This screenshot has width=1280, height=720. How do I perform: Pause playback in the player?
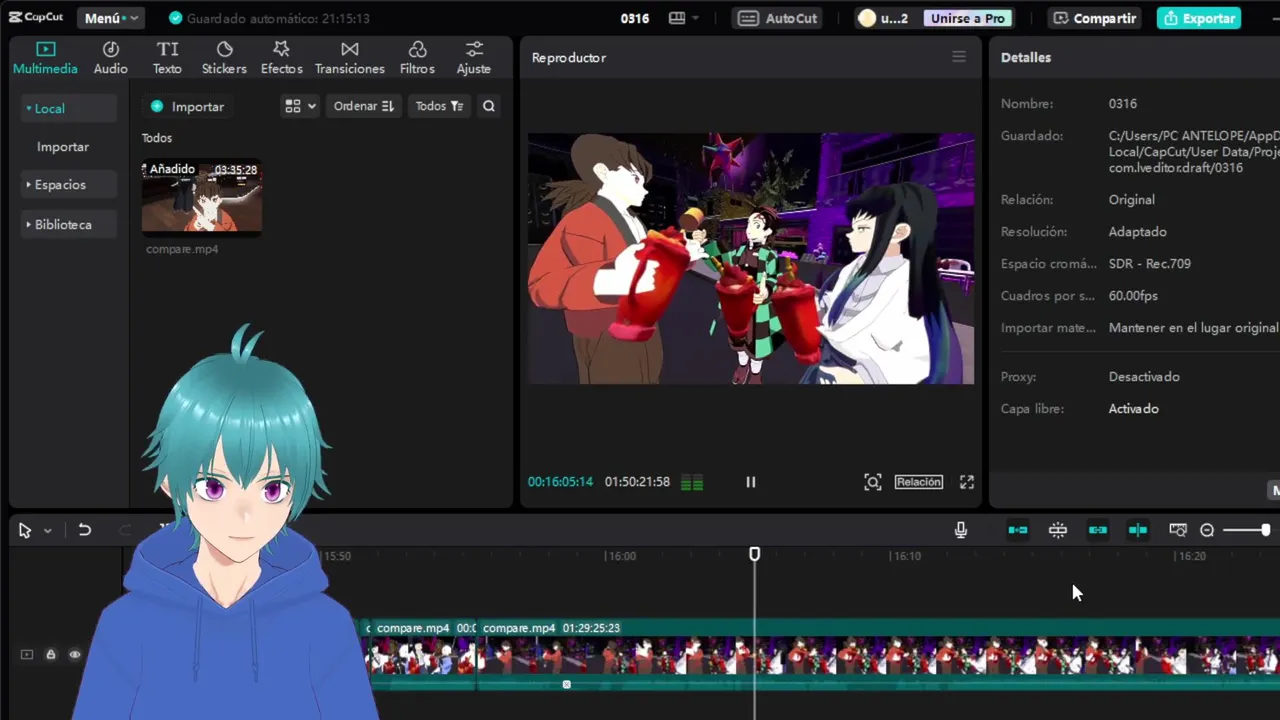(x=751, y=482)
